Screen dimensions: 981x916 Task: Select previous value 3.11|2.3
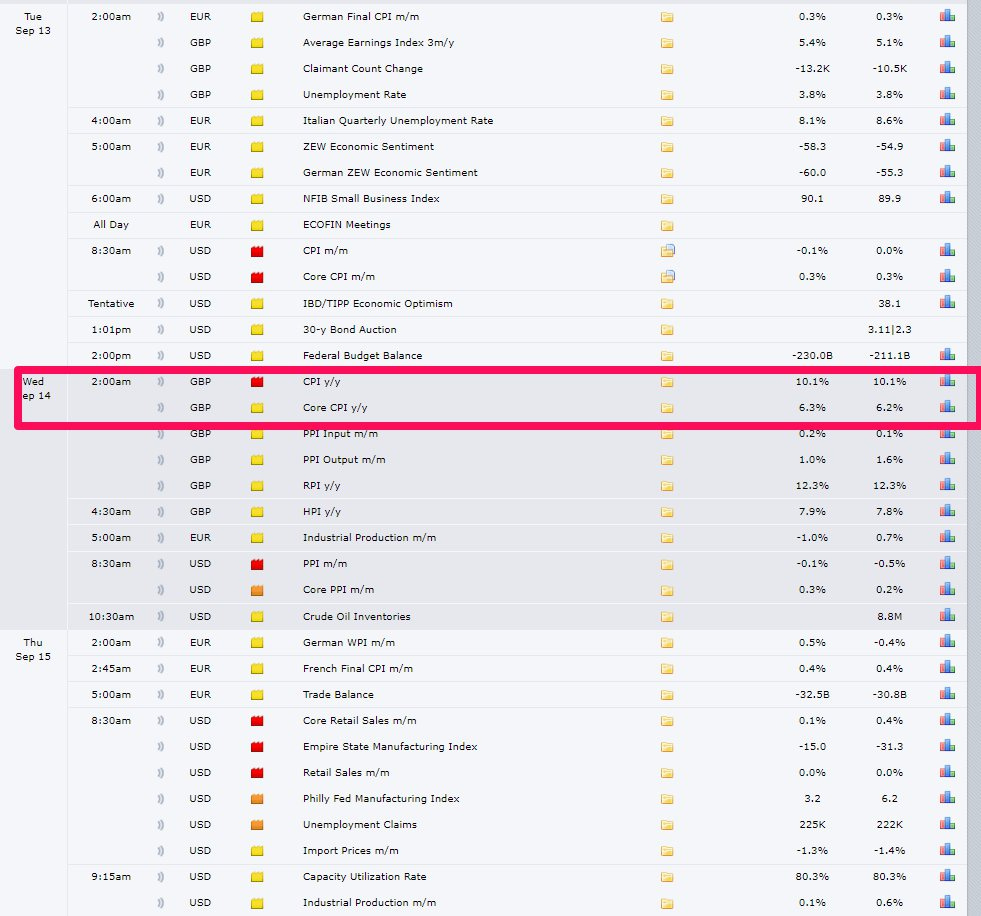click(x=889, y=329)
